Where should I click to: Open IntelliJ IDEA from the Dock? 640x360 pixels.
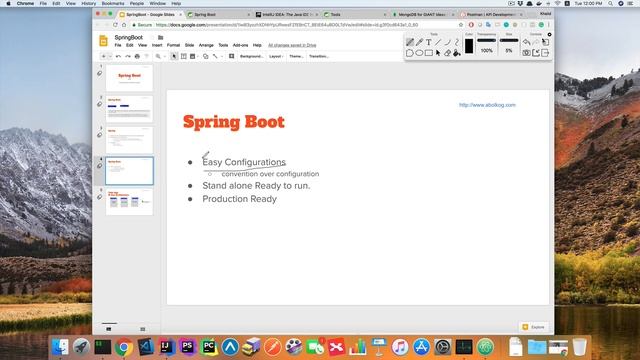(167, 347)
